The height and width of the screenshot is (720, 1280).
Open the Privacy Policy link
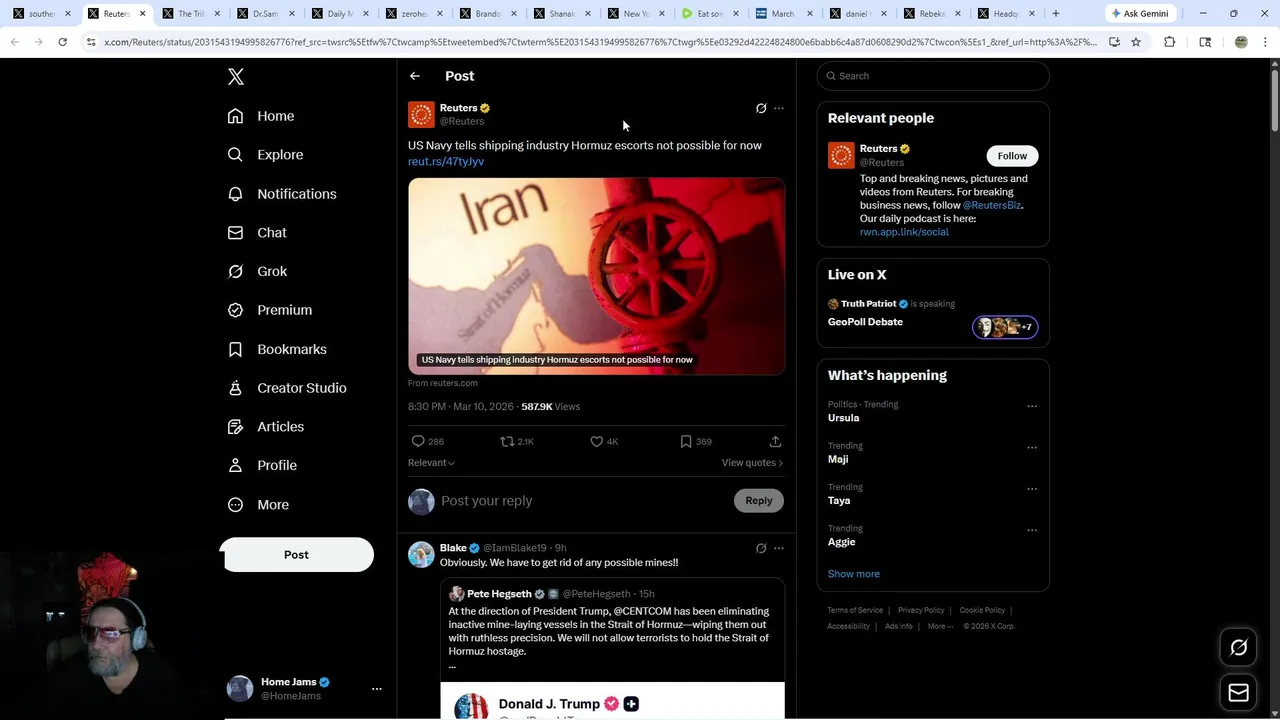921,610
